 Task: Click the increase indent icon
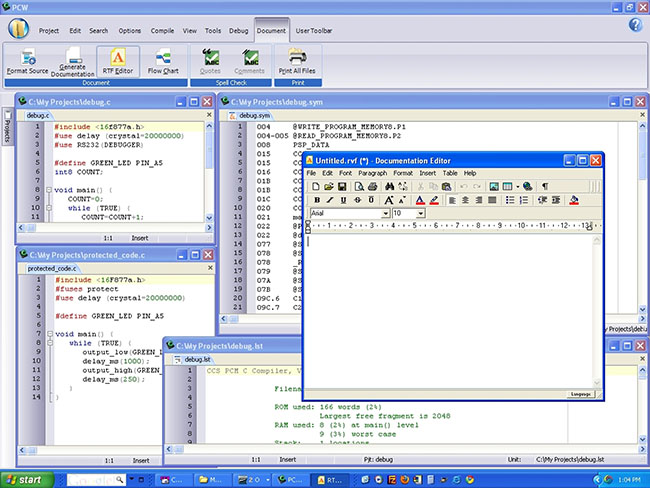click(556, 200)
